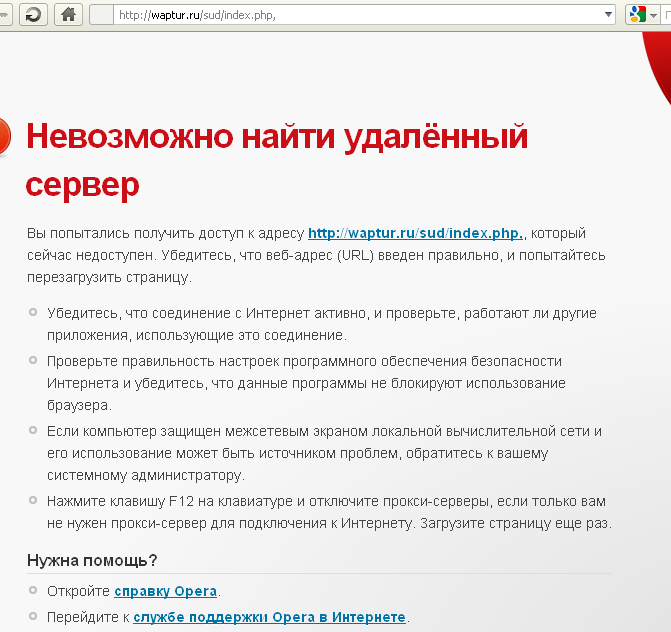Open the http://waptur.ru/sud/index.php link
The width and height of the screenshot is (671, 632).
coord(416,233)
